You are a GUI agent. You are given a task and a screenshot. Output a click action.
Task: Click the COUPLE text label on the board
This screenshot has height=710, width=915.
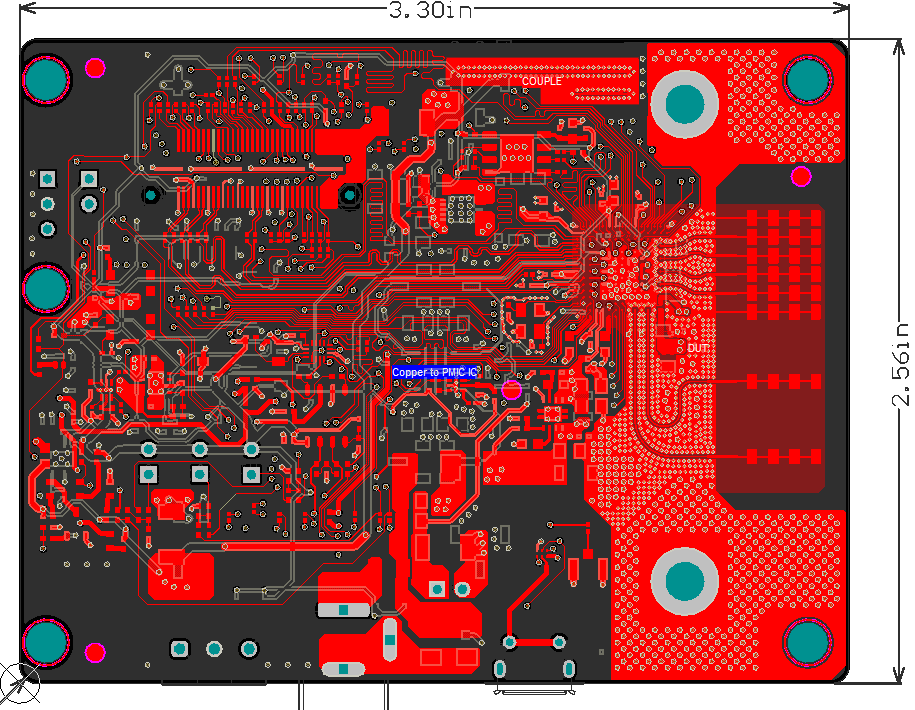(542, 81)
